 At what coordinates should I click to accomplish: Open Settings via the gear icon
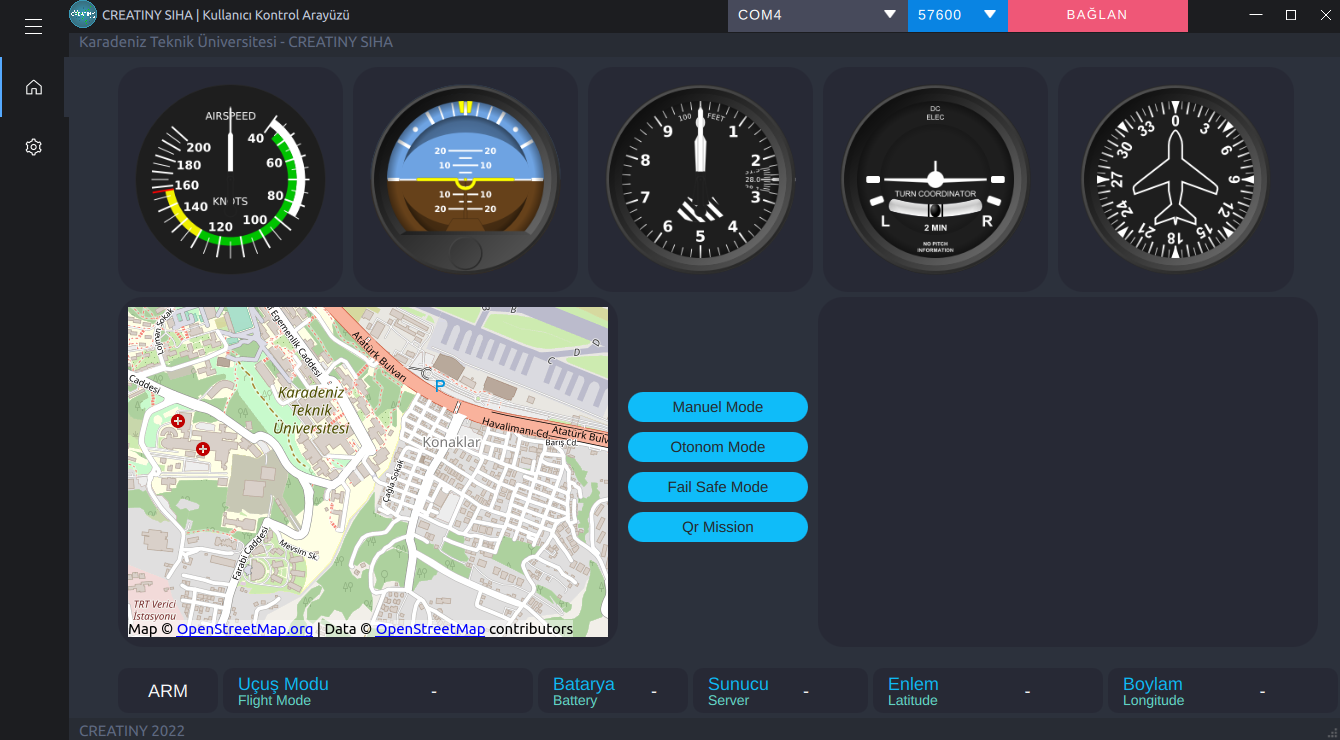pos(33,146)
